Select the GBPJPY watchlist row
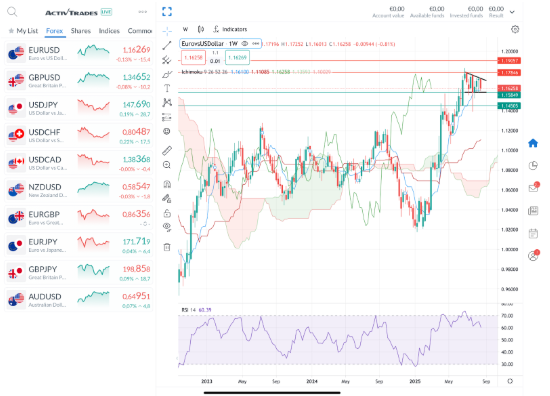550x396 pixels. (79, 273)
